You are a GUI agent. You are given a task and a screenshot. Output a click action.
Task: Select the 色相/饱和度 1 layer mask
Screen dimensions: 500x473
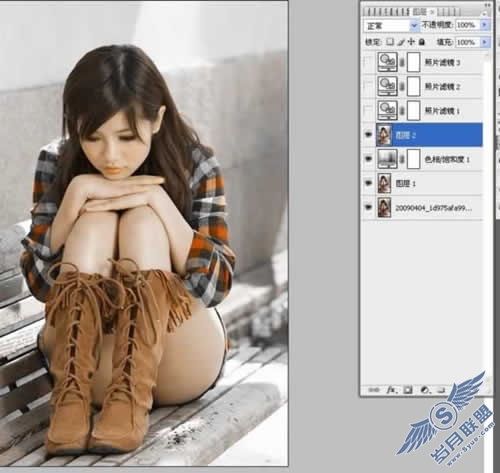(x=414, y=159)
